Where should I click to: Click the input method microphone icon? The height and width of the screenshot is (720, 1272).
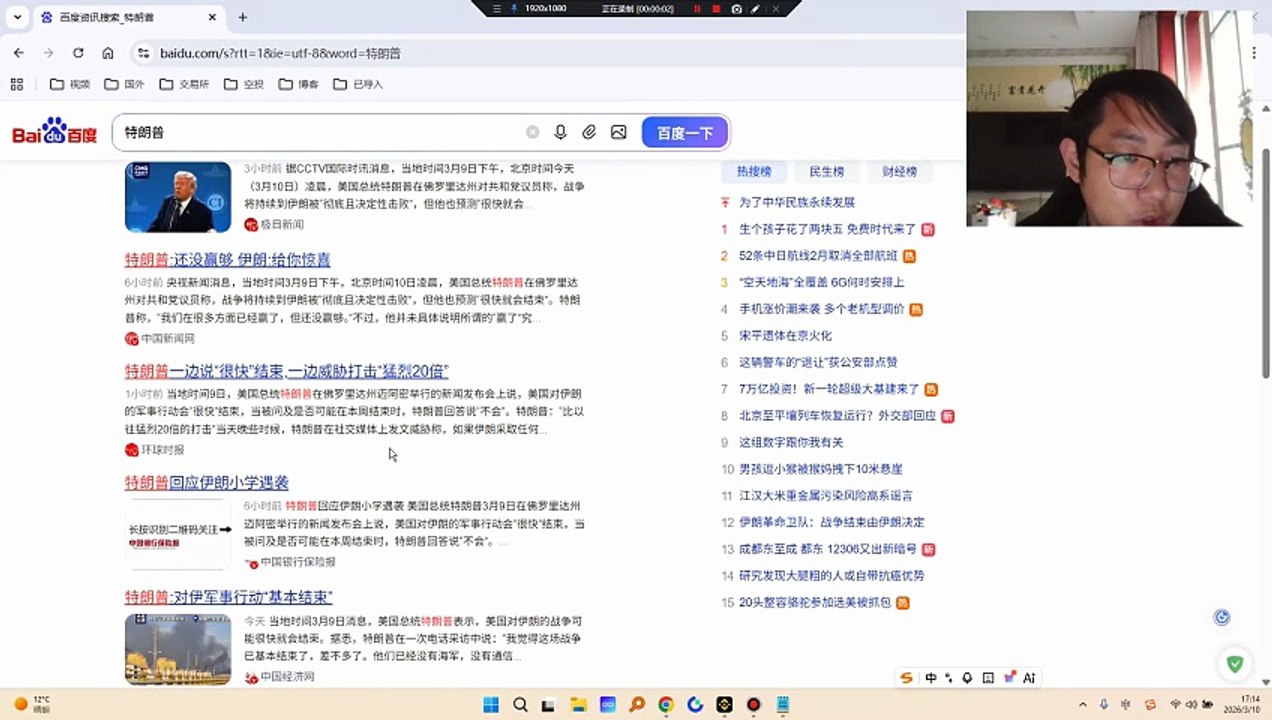click(967, 678)
